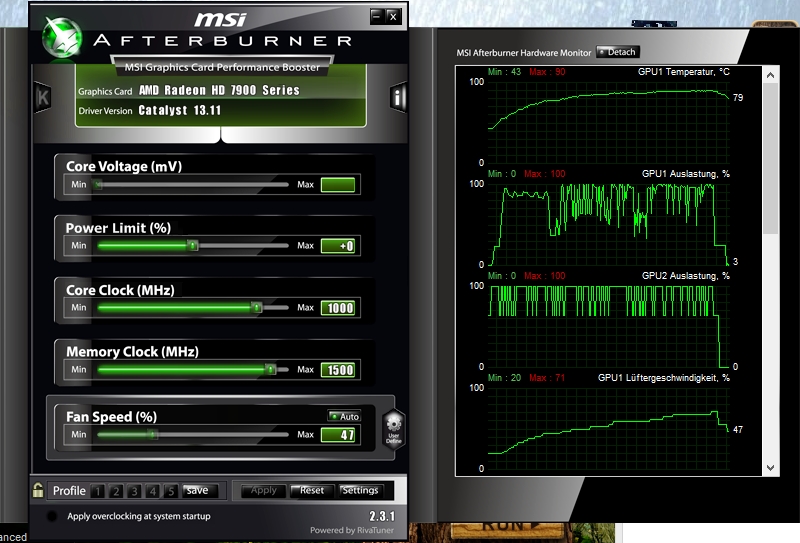This screenshot has width=800, height=543.
Task: Click the profile Save button
Action: pyautogui.click(x=200, y=490)
